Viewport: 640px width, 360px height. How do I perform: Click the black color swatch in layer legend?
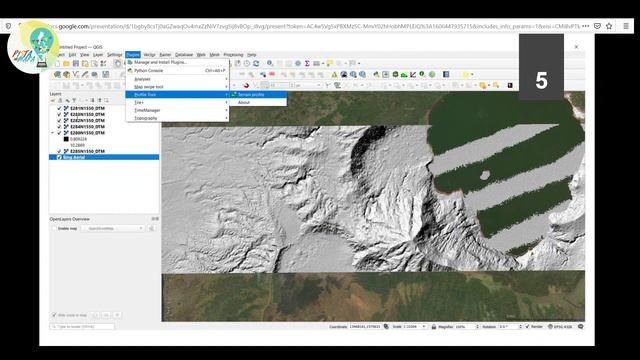click(x=66, y=139)
